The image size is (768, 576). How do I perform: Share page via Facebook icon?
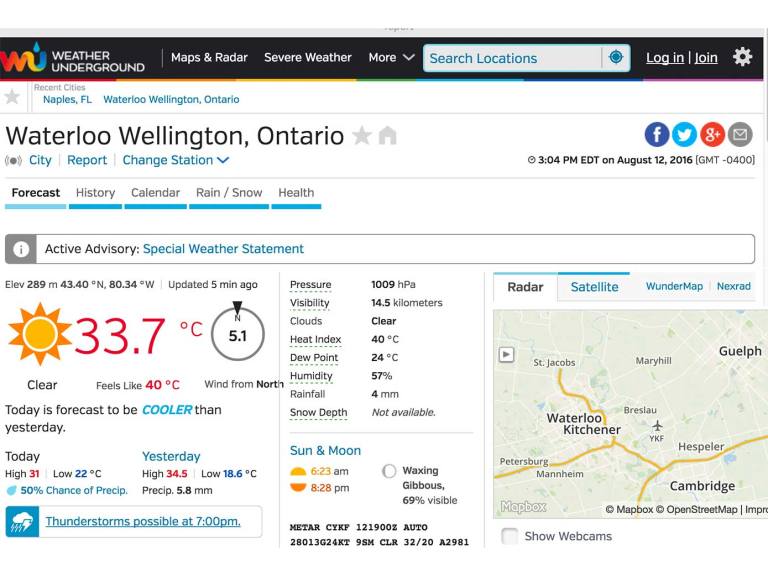tap(656, 135)
